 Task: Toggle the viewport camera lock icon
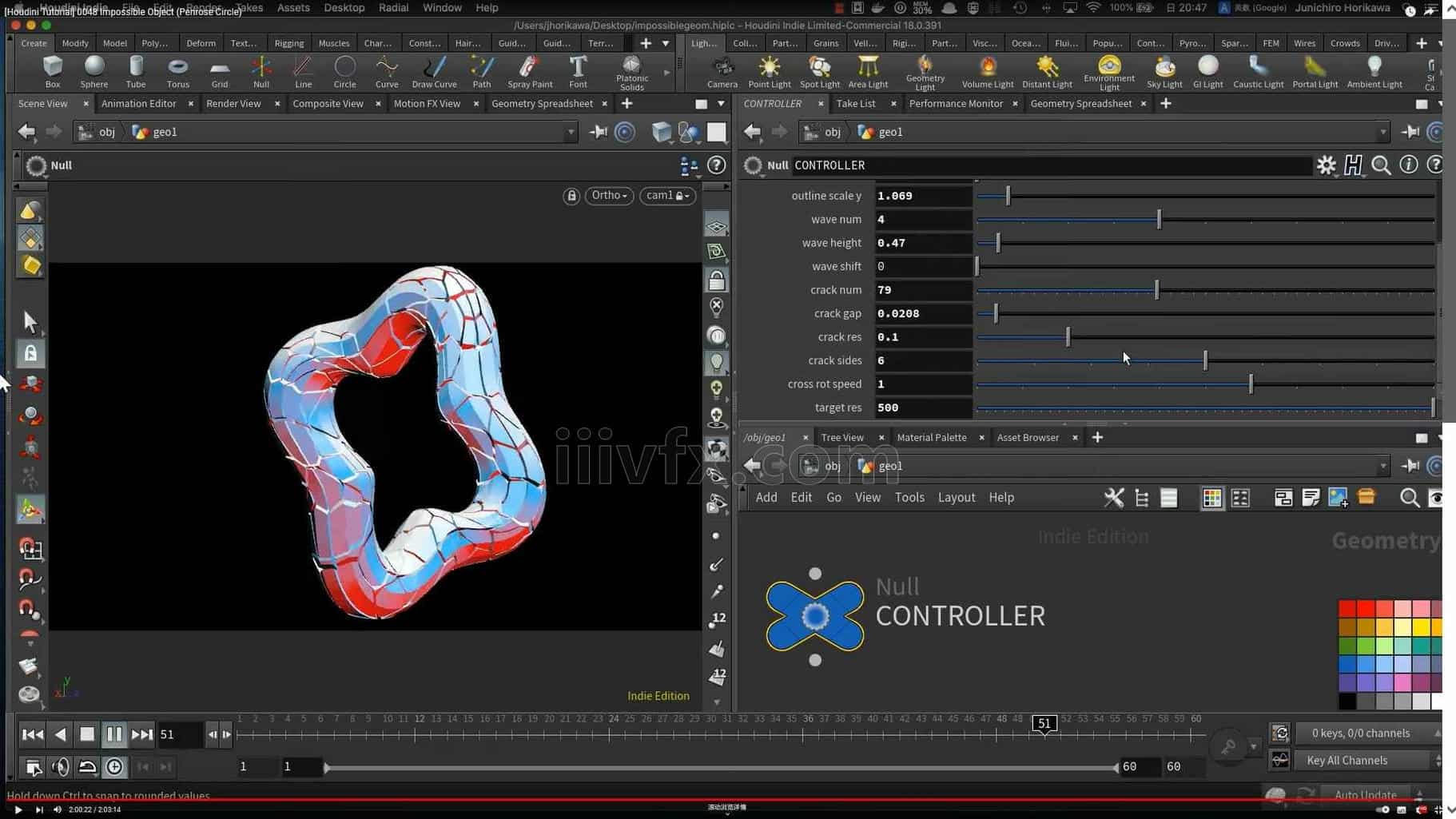571,196
